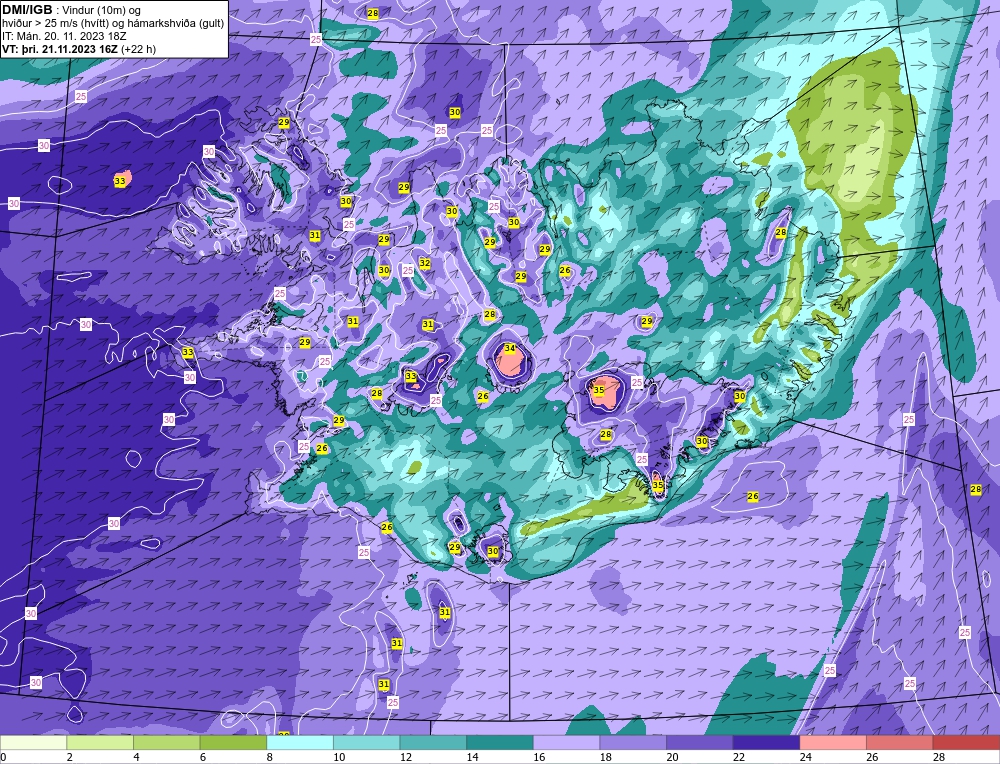The height and width of the screenshot is (764, 1000).
Task: Click the "DMI/IGB : Vindur (10m) og" title line
Action: 72,10
